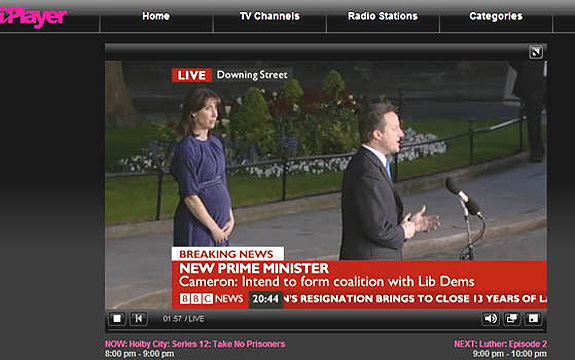The height and width of the screenshot is (360, 575).
Task: Click the 9:00 pm - 10:00 pm schedule time
Action: pos(510,354)
